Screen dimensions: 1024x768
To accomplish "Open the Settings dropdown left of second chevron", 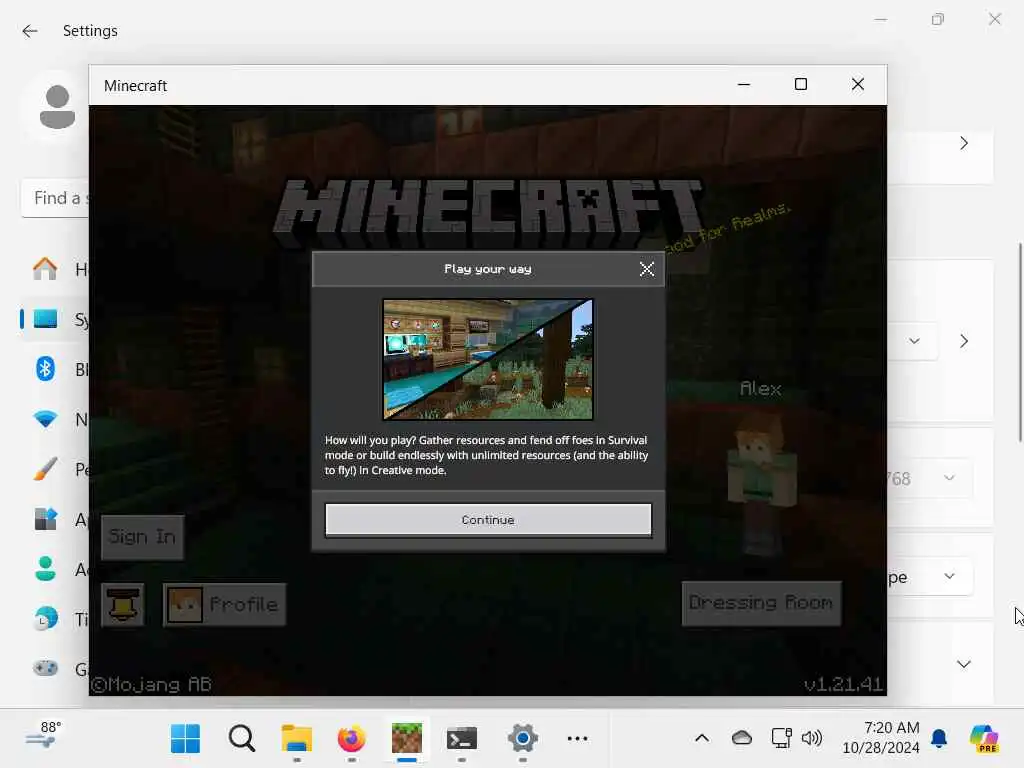I will coord(914,341).
